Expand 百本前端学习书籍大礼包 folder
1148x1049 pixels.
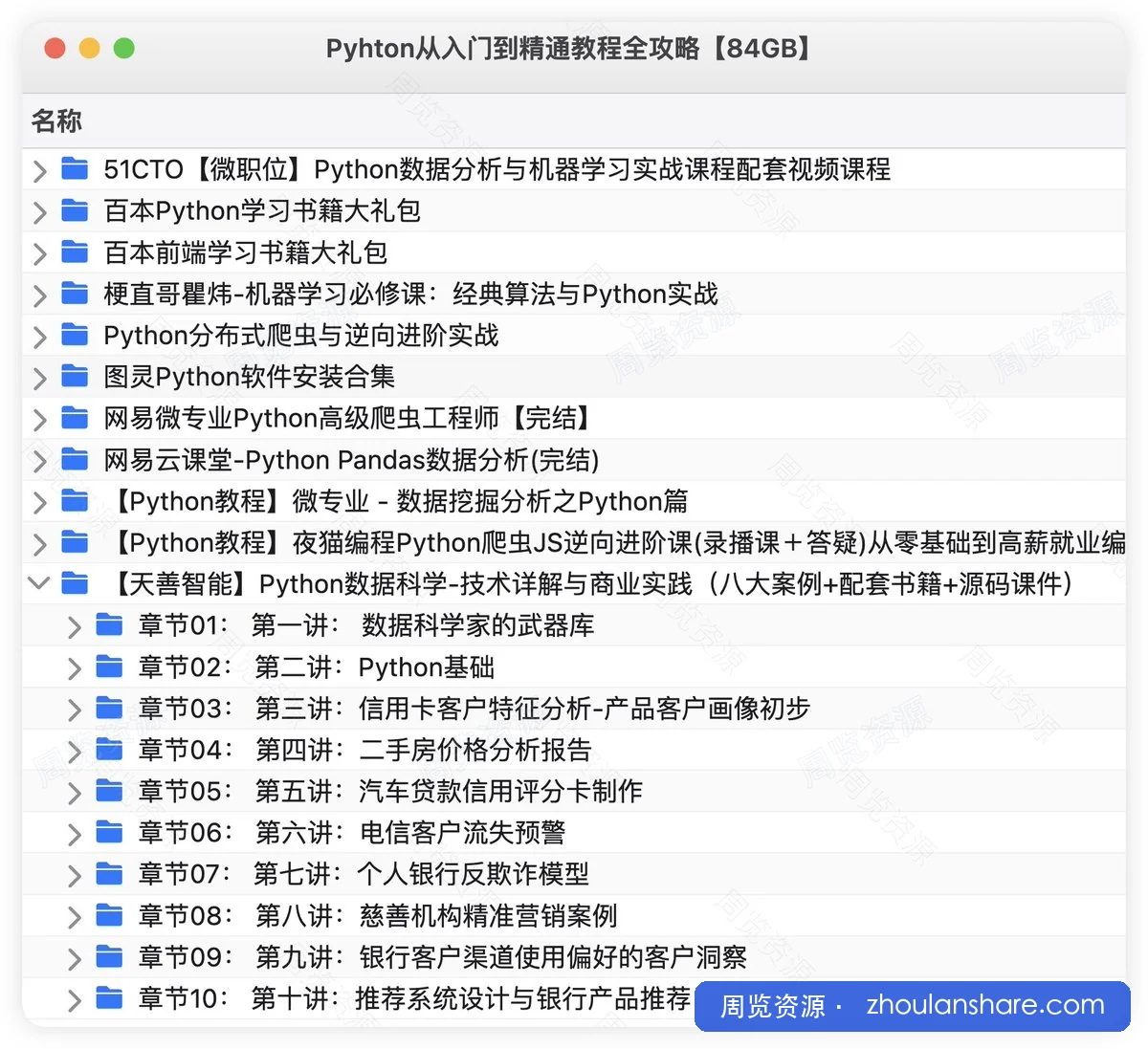tap(39, 253)
